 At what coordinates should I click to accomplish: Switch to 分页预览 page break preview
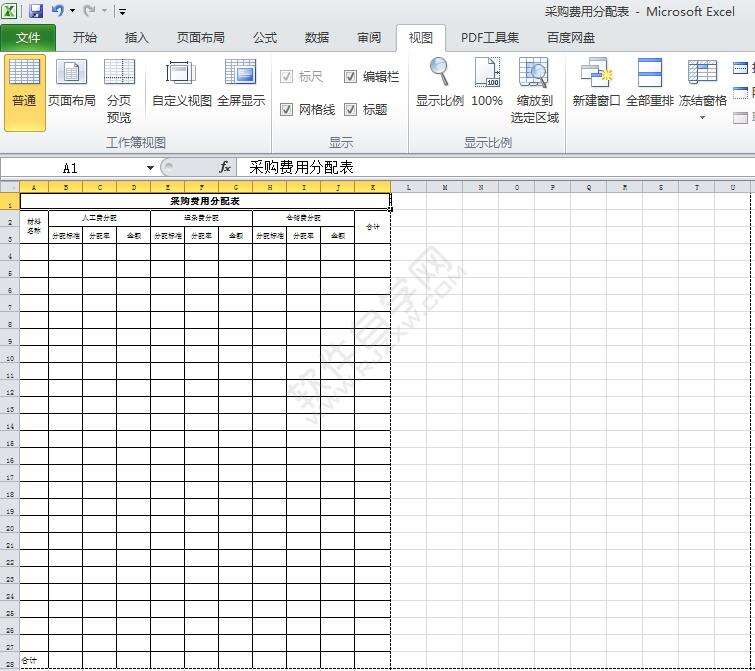119,90
